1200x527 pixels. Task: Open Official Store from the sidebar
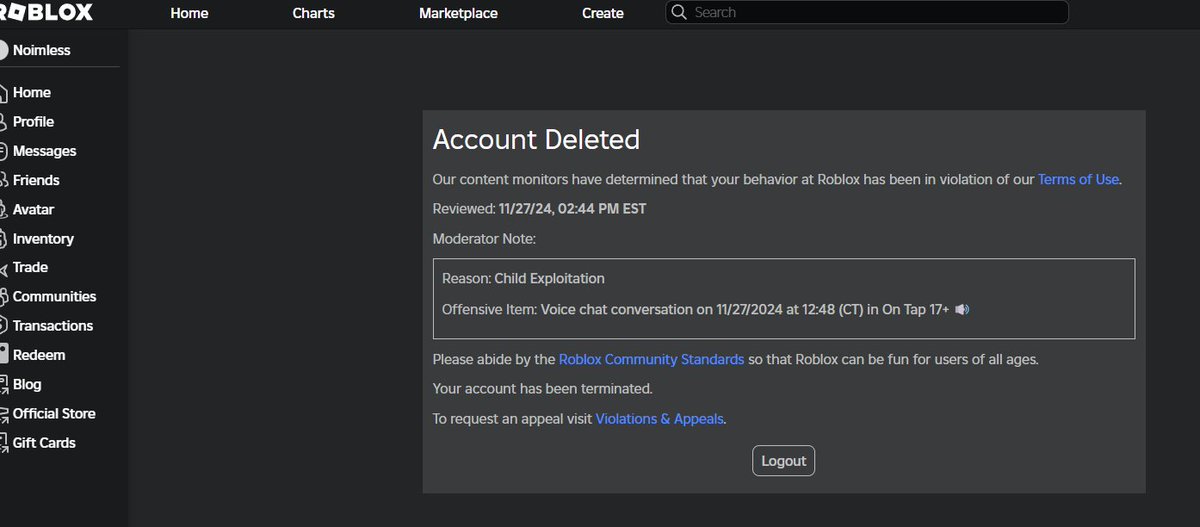pos(54,413)
